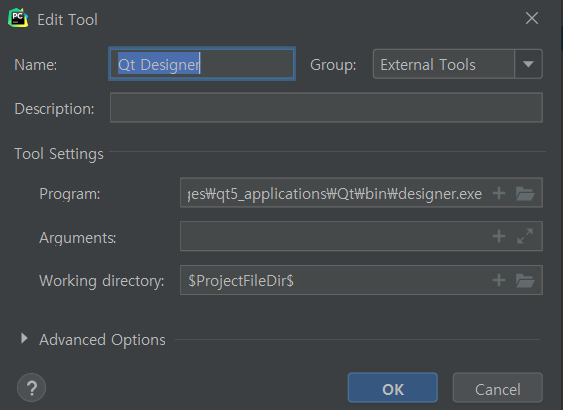Click into the Description field
This screenshot has height=410, width=563.
click(326, 108)
